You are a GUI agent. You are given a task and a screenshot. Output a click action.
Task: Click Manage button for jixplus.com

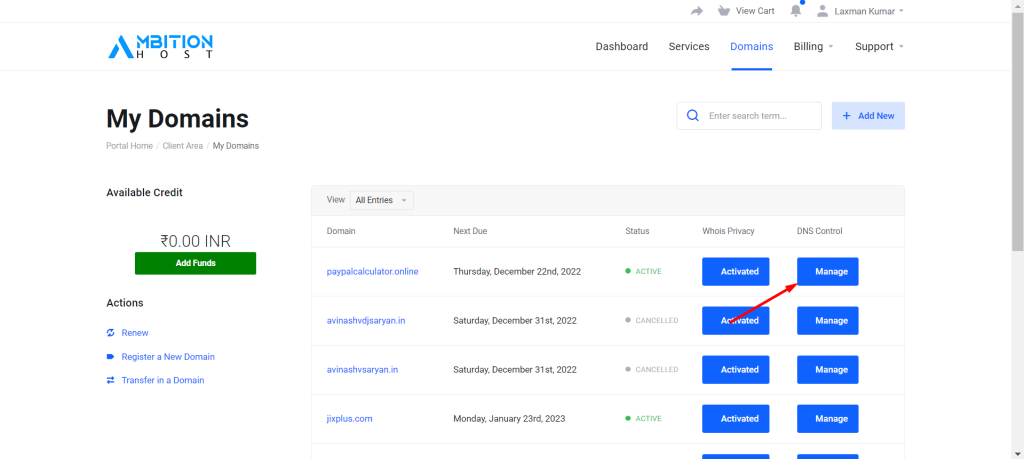pyautogui.click(x=827, y=419)
